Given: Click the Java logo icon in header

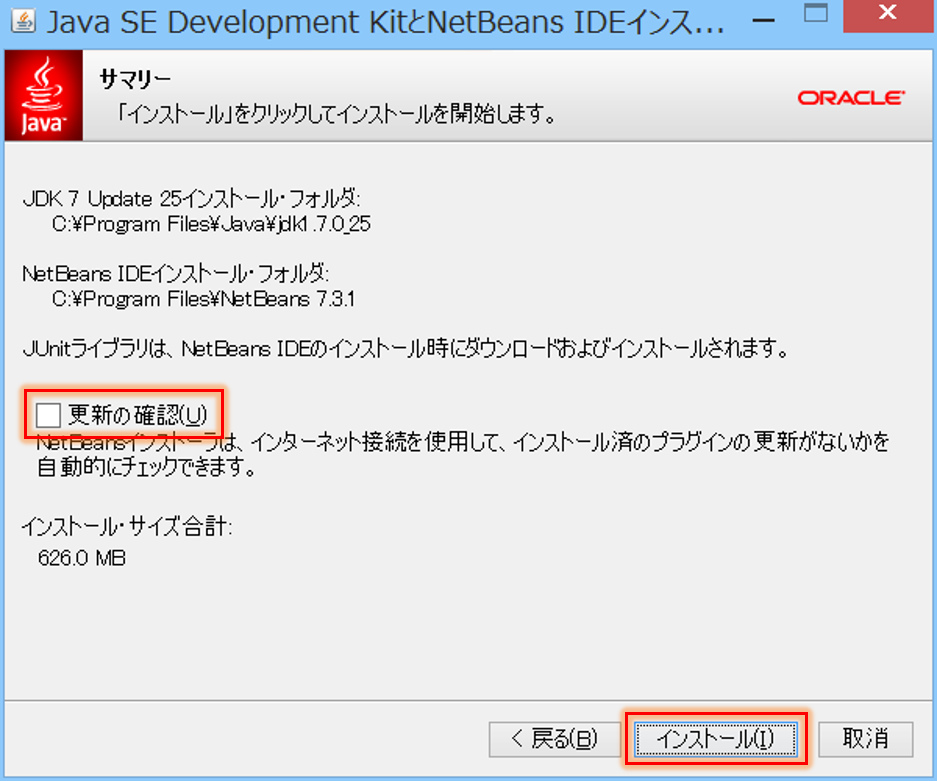Looking at the screenshot, I should (44, 96).
